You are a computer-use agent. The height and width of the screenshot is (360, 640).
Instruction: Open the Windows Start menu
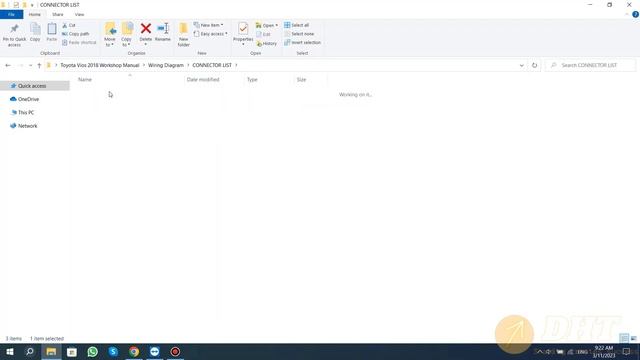click(x=10, y=351)
